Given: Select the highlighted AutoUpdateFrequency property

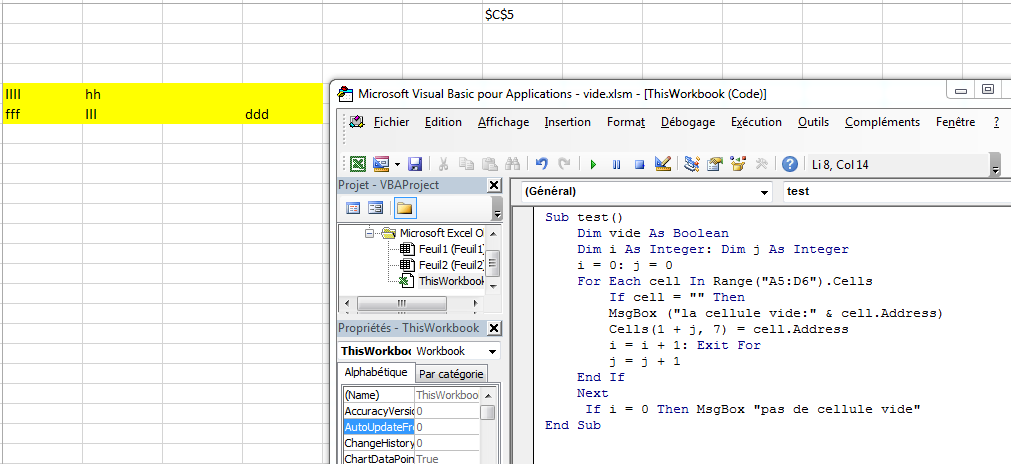Looking at the screenshot, I should [x=411, y=427].
